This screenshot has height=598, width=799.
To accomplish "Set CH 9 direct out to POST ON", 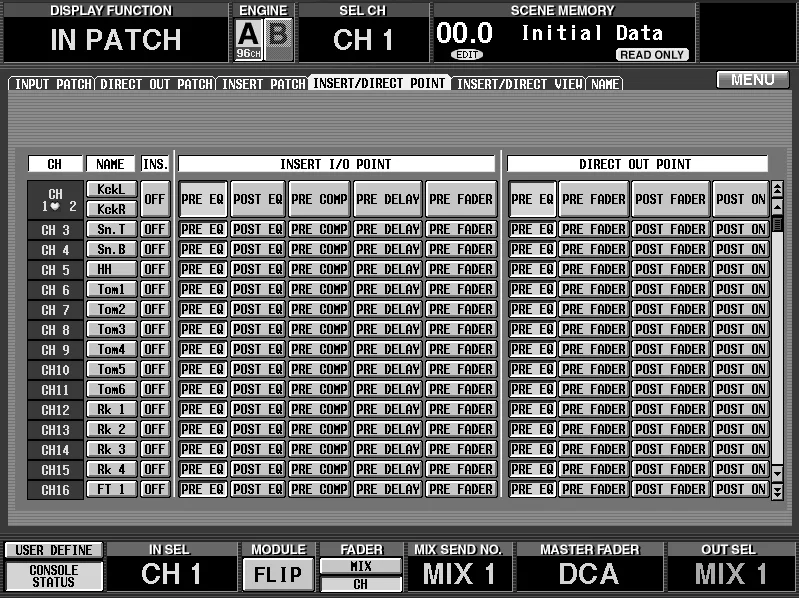I will click(x=741, y=349).
